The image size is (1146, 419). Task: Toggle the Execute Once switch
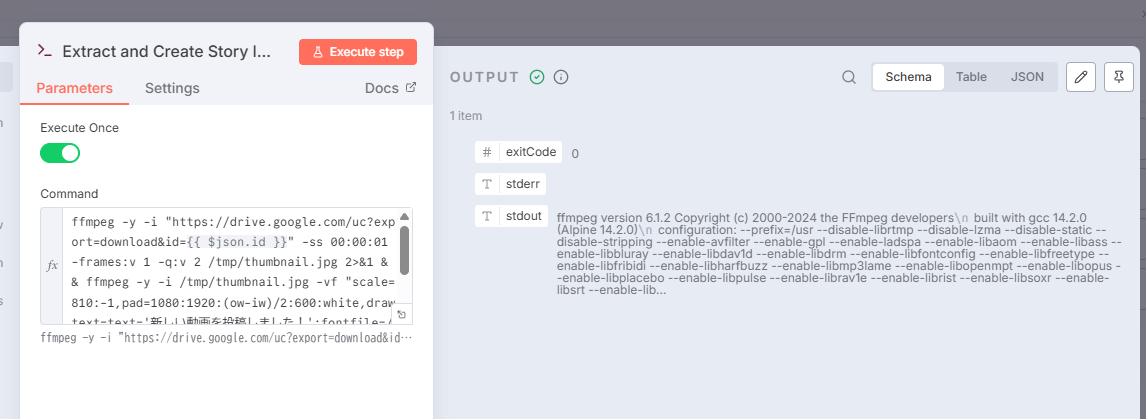(x=60, y=153)
